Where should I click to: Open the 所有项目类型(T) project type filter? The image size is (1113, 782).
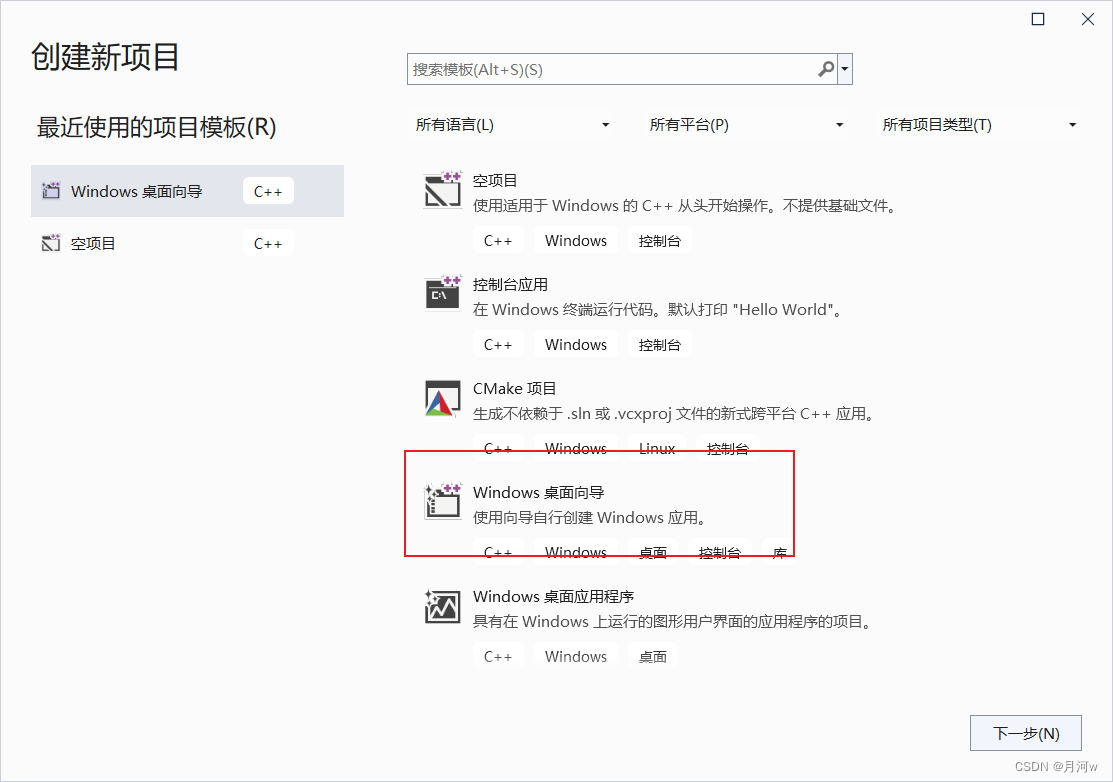(x=980, y=125)
